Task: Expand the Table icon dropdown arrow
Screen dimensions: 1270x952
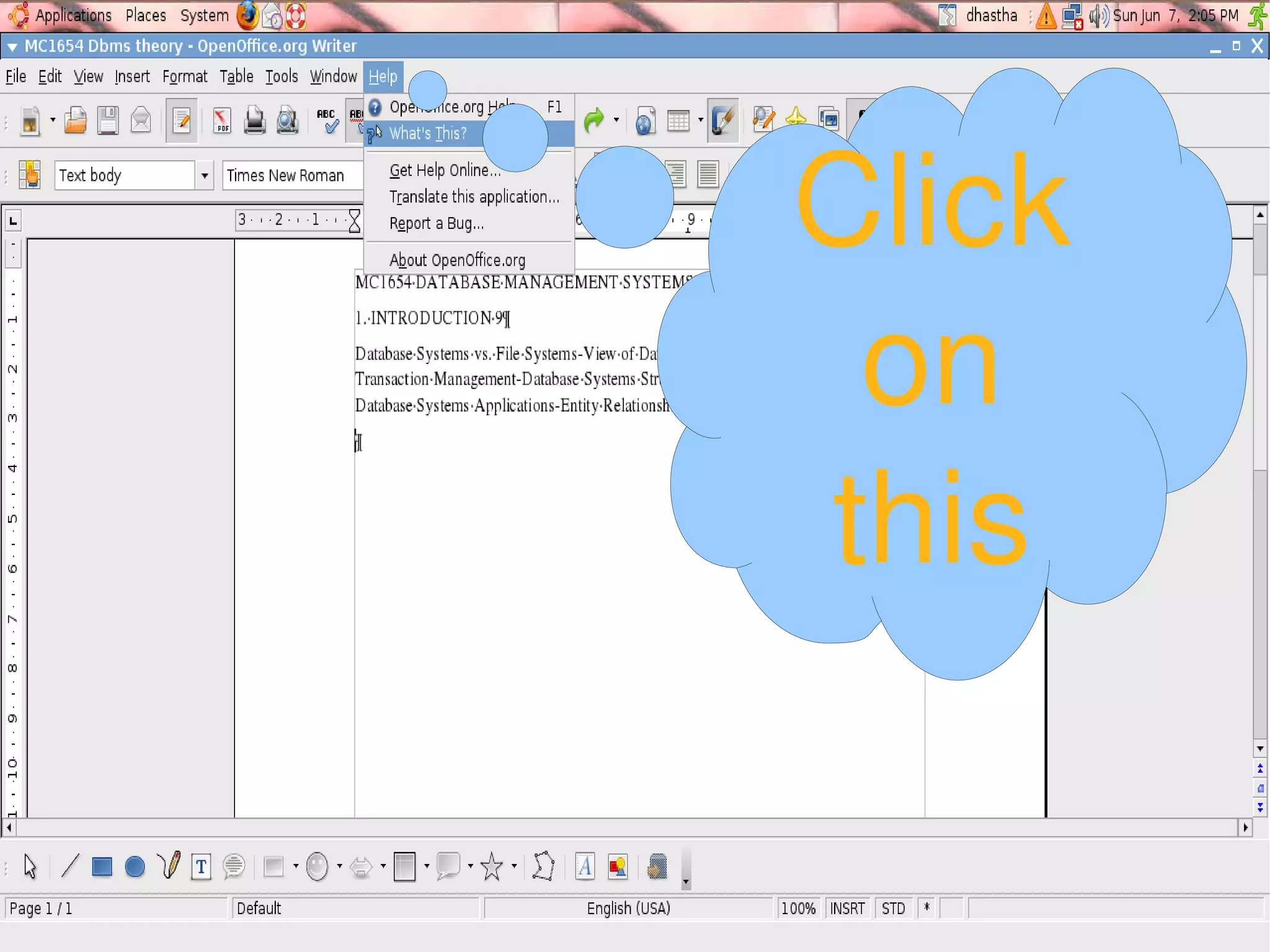Action: (700, 120)
